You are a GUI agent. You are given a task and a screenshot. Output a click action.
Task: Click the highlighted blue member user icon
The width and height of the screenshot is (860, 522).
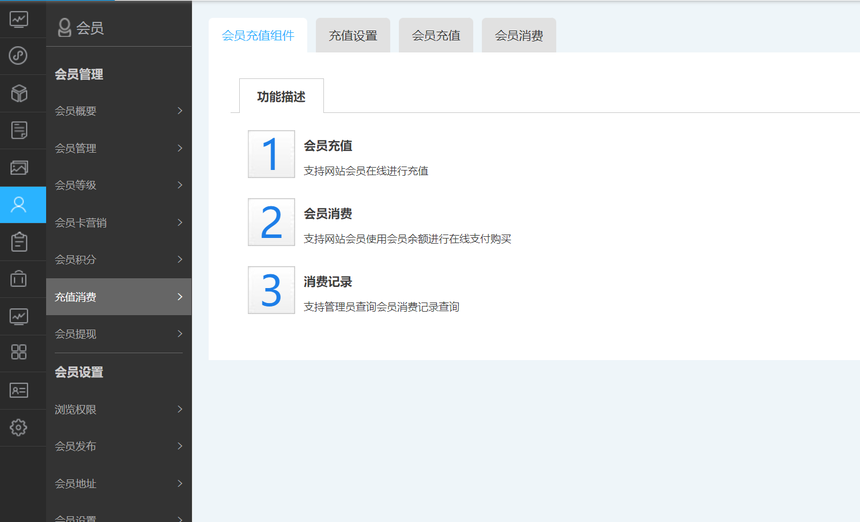tap(19, 205)
